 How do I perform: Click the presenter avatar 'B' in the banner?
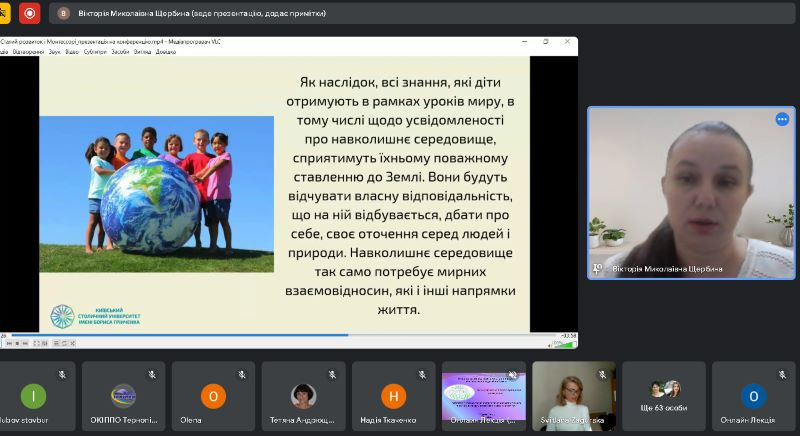tap(63, 13)
